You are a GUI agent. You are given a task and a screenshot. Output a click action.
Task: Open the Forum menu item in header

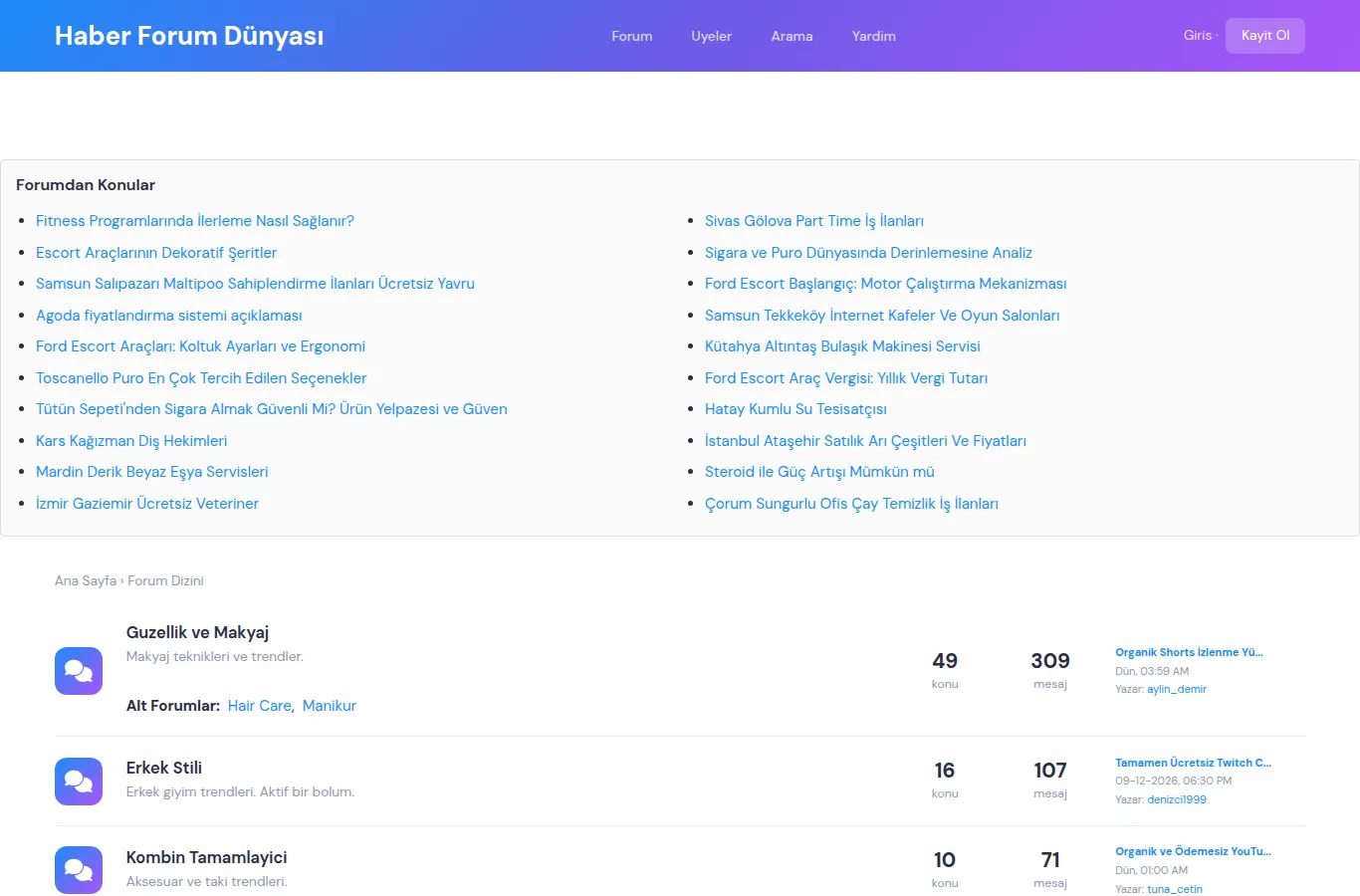(x=632, y=36)
